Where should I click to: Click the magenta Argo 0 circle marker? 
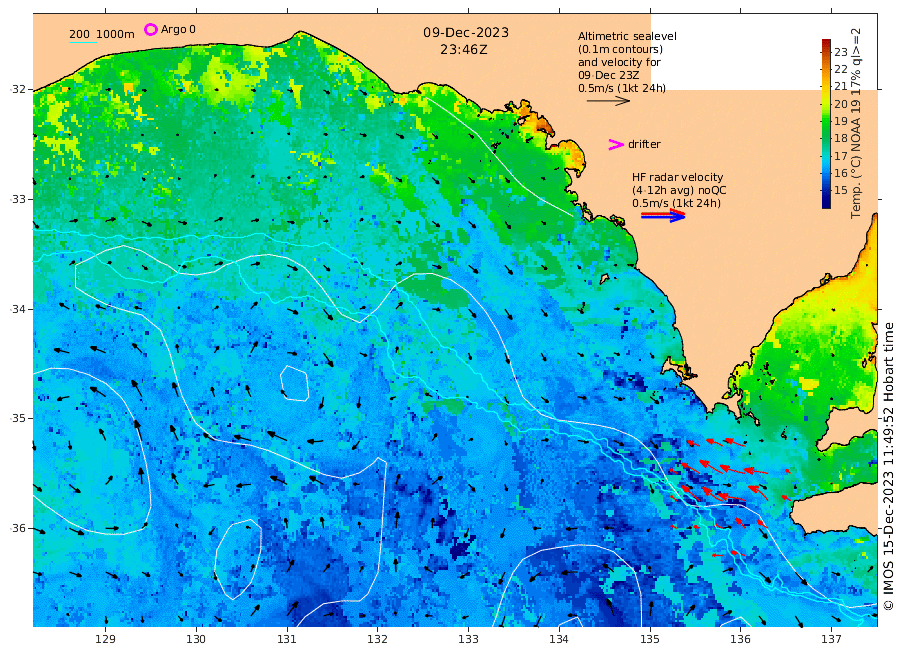(x=150, y=29)
